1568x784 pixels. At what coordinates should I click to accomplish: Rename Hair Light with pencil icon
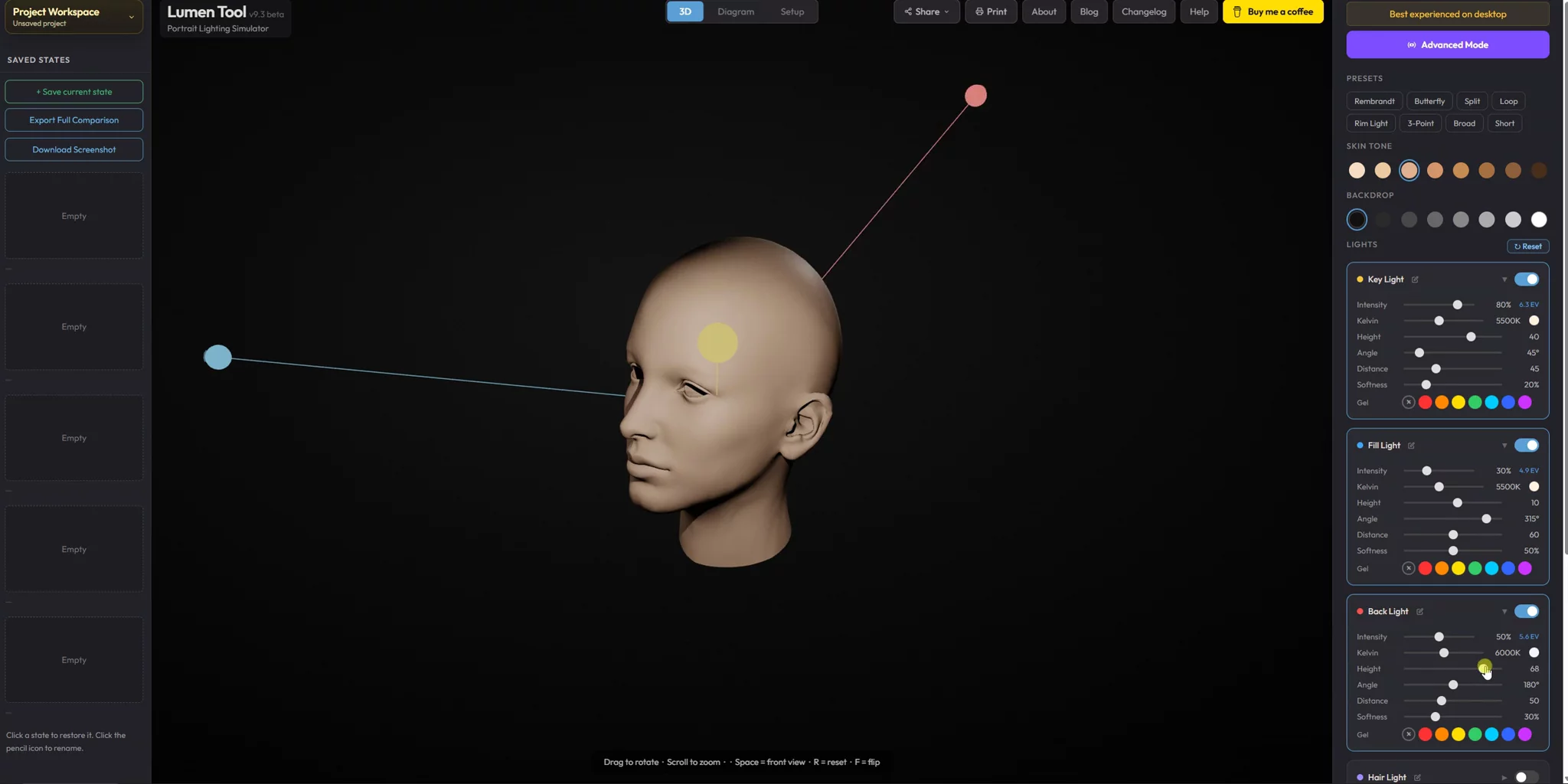[1417, 777]
